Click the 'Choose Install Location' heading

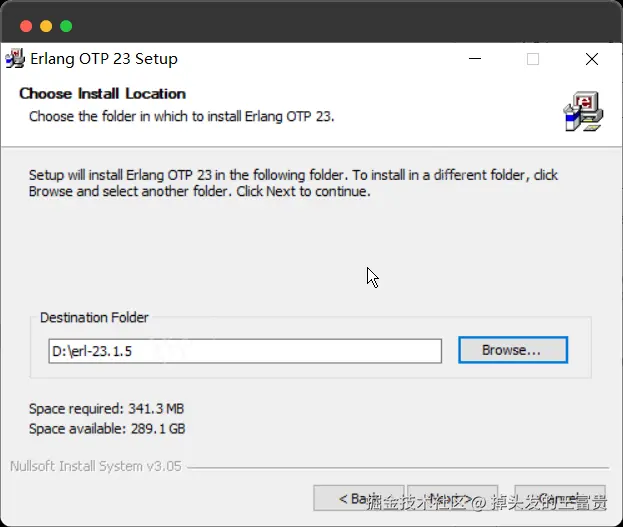click(x=103, y=93)
